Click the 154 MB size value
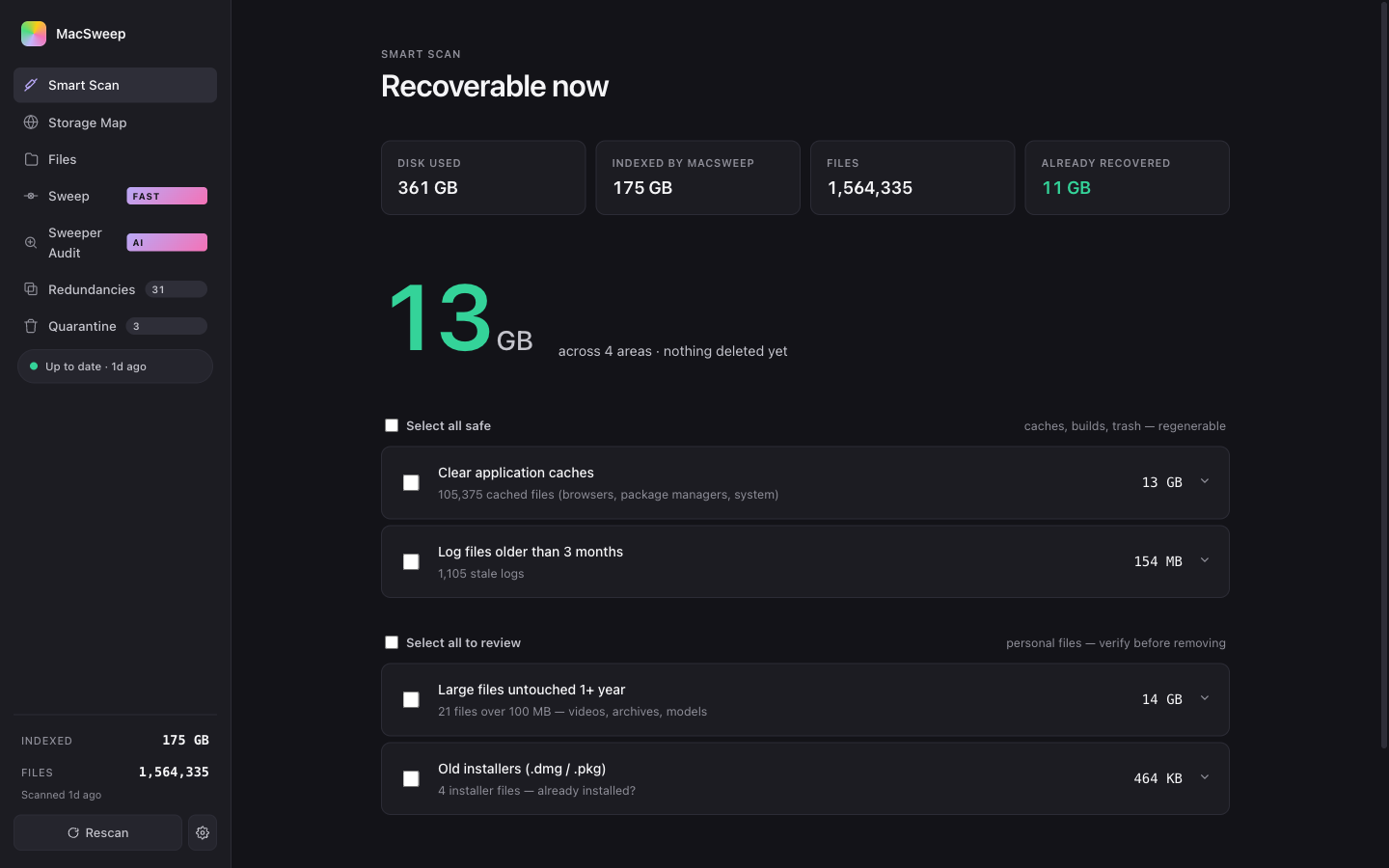The image size is (1389, 868). (x=1157, y=561)
